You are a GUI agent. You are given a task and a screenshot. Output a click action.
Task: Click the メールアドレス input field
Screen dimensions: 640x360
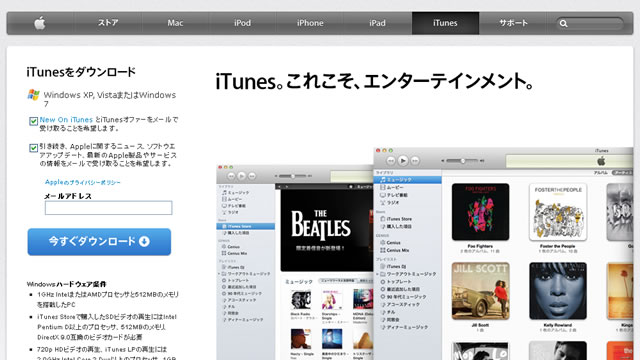tap(109, 208)
